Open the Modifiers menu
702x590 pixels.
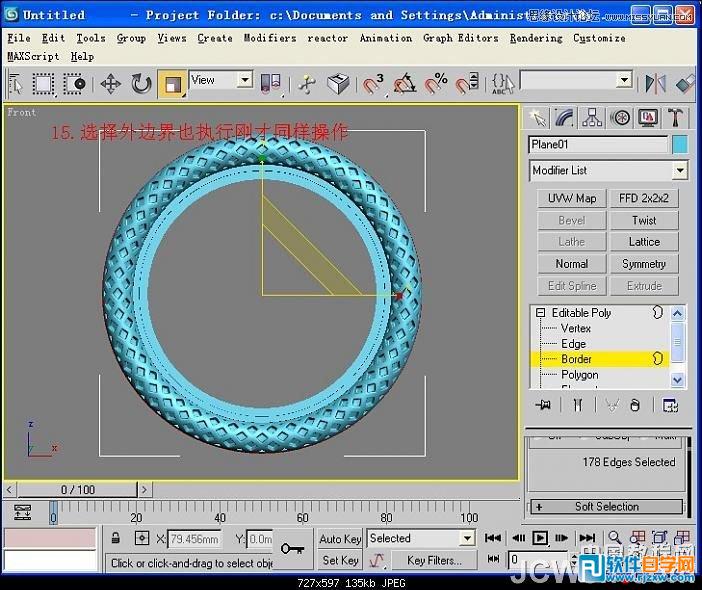(x=269, y=38)
